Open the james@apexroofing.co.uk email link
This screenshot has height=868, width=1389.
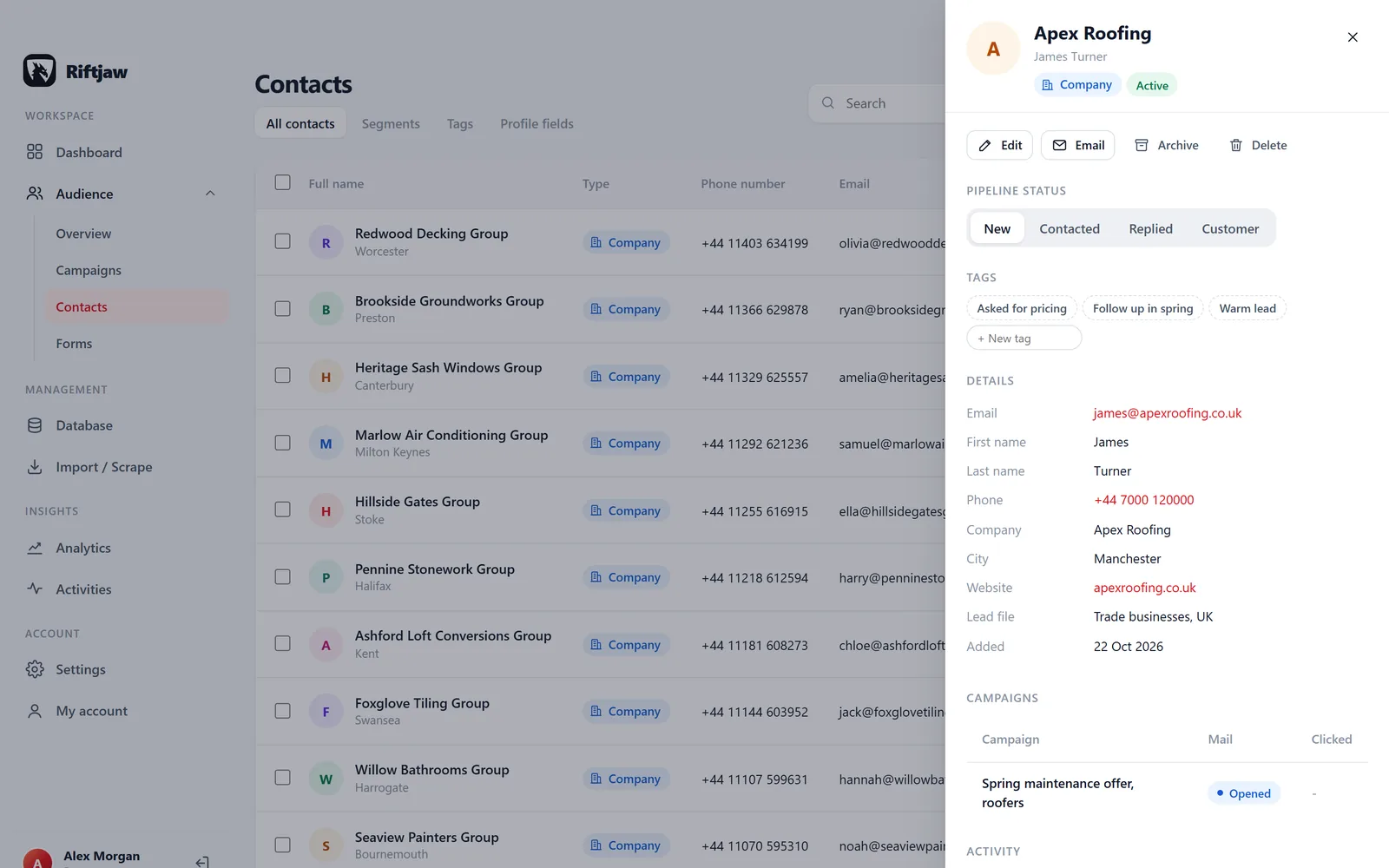tap(1168, 413)
